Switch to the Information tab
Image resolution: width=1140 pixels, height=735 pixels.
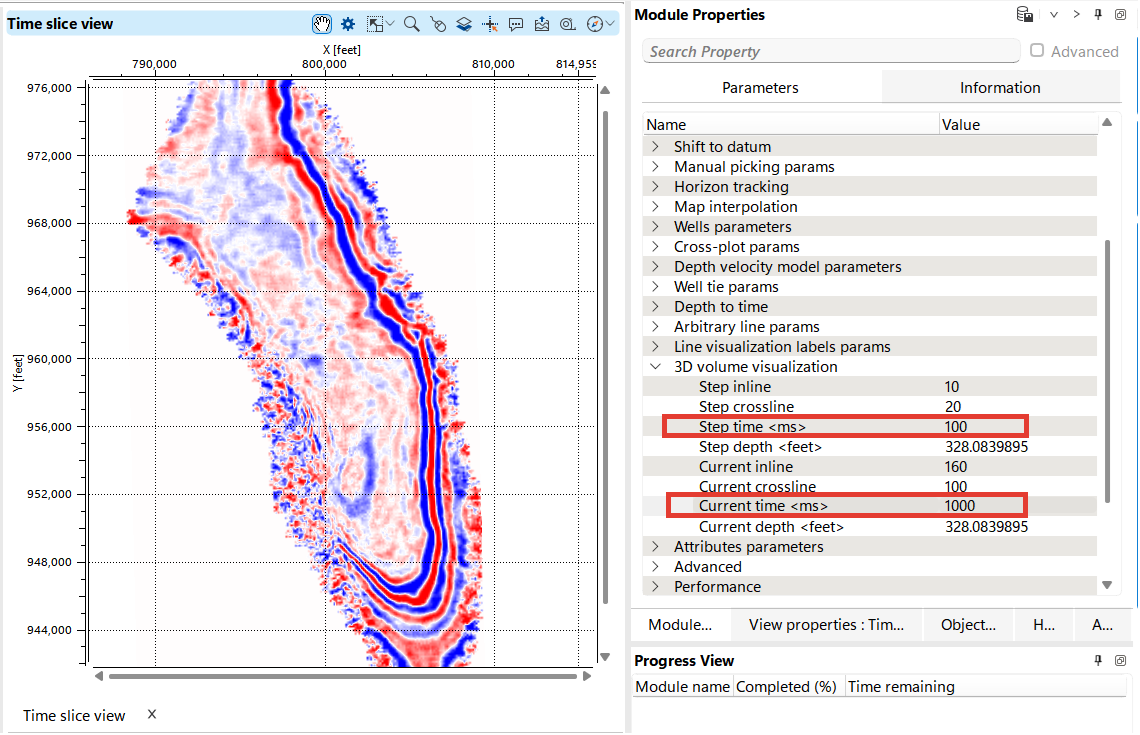1000,88
